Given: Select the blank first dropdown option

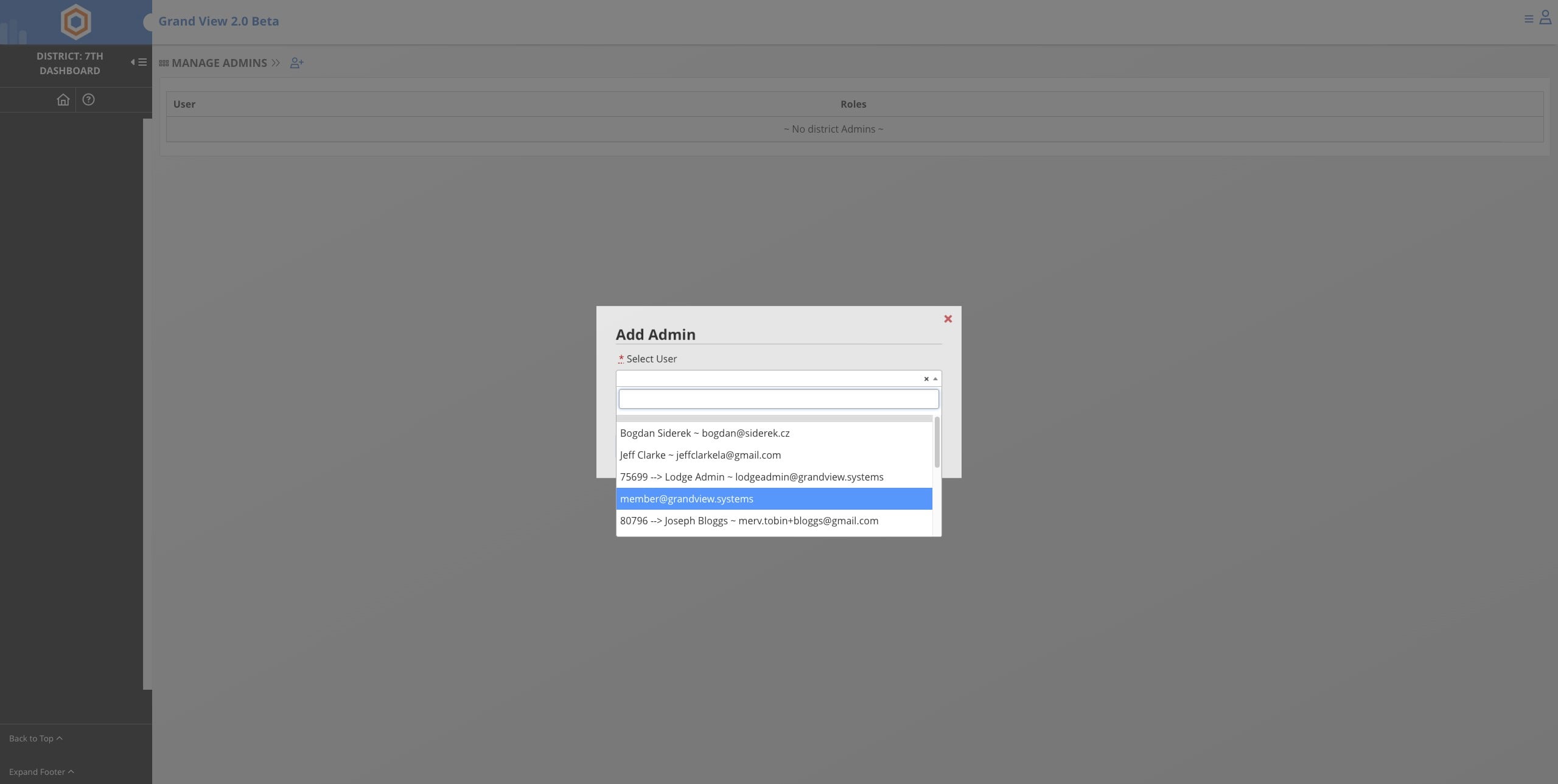Looking at the screenshot, I should click(774, 418).
